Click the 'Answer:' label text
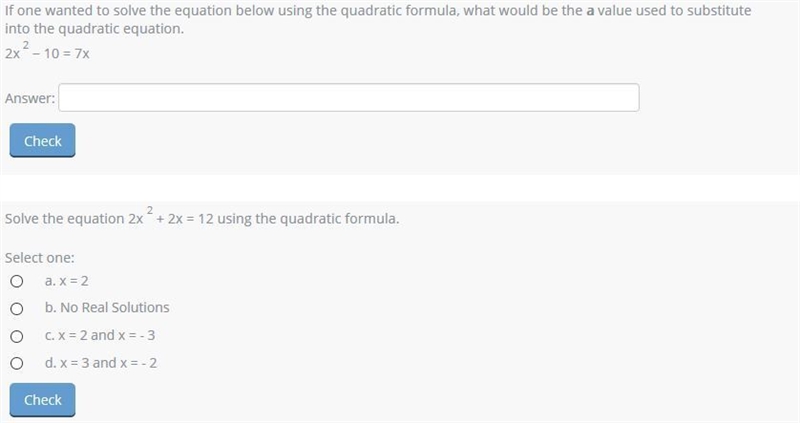800x423 pixels. coord(30,98)
